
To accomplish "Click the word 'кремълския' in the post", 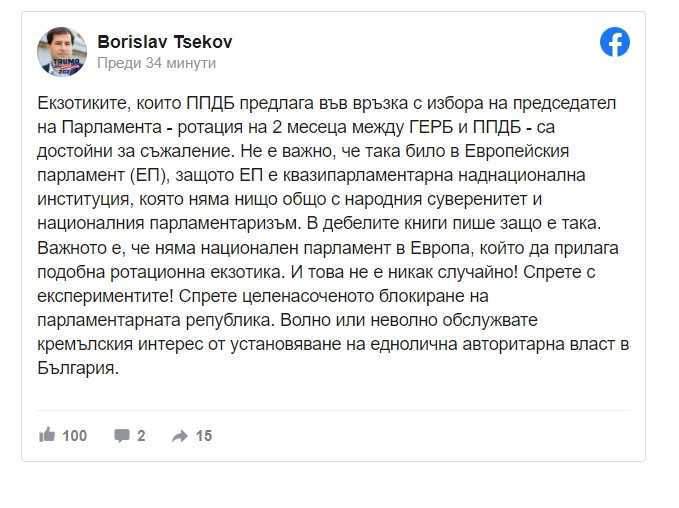I will point(77,346).
